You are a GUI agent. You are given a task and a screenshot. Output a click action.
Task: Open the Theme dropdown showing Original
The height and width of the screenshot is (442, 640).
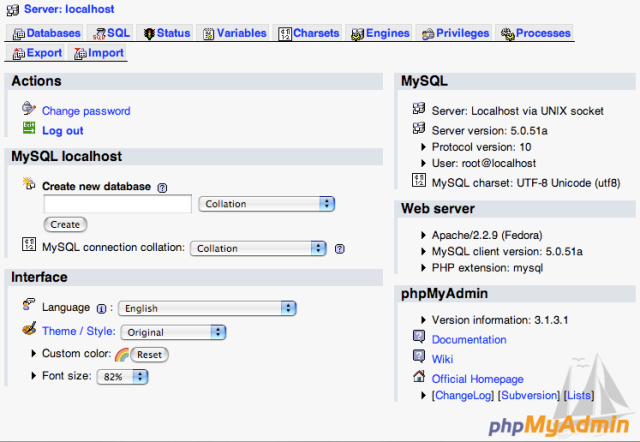[x=173, y=332]
